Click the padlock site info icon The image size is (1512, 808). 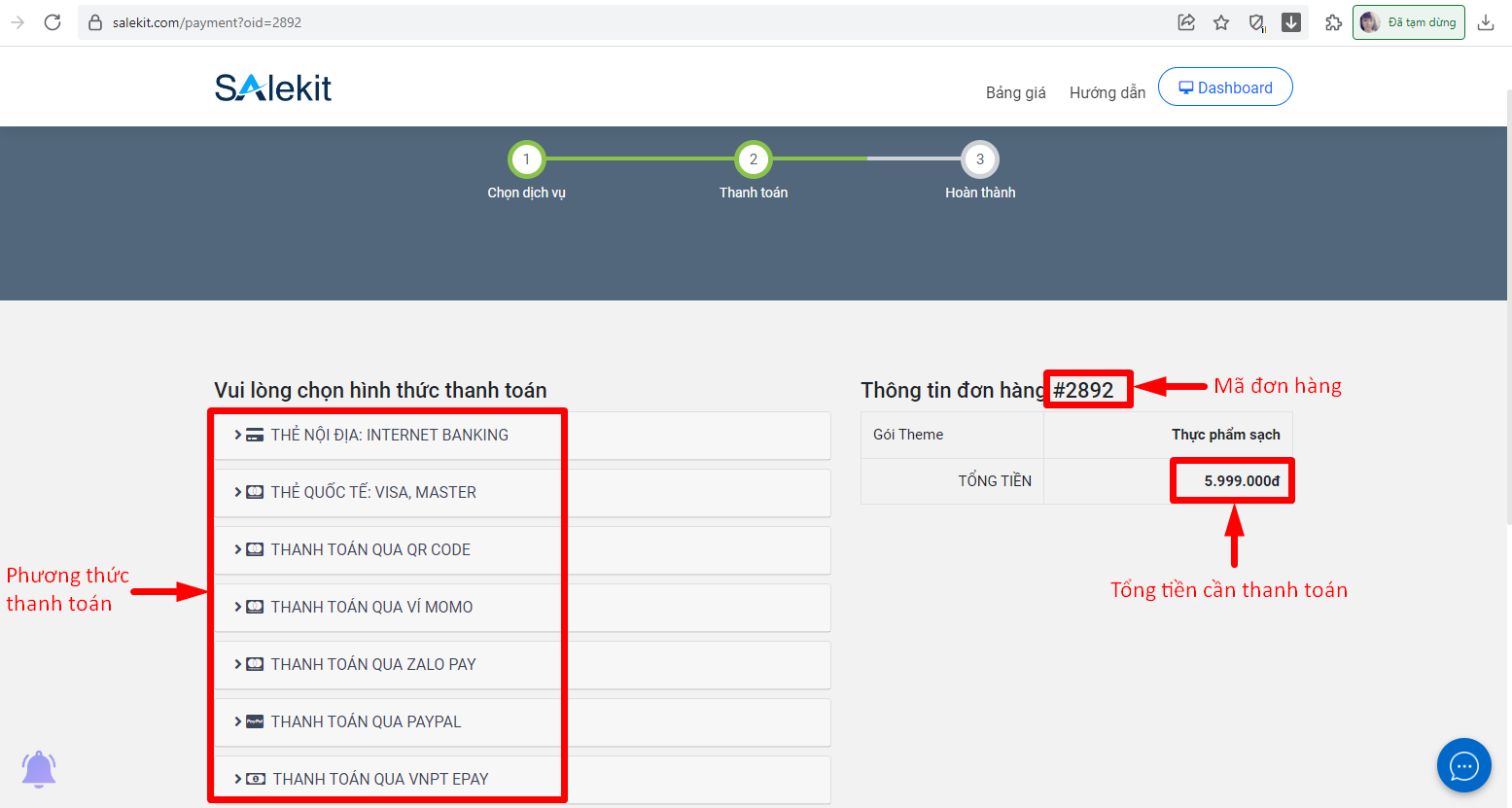click(95, 22)
